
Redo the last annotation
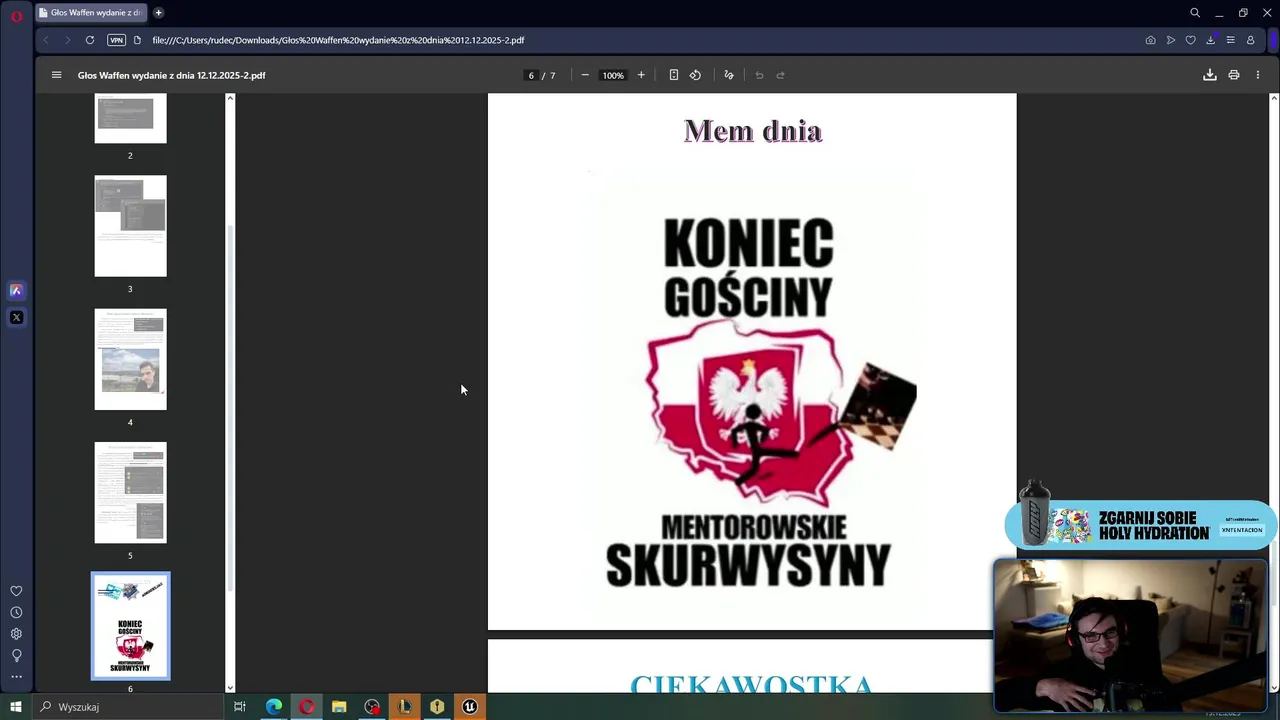781,75
